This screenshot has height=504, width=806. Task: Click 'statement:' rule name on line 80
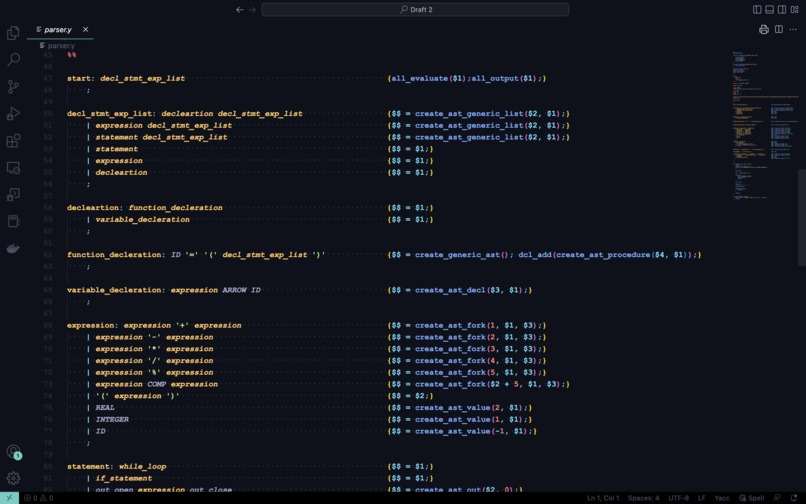(90, 466)
